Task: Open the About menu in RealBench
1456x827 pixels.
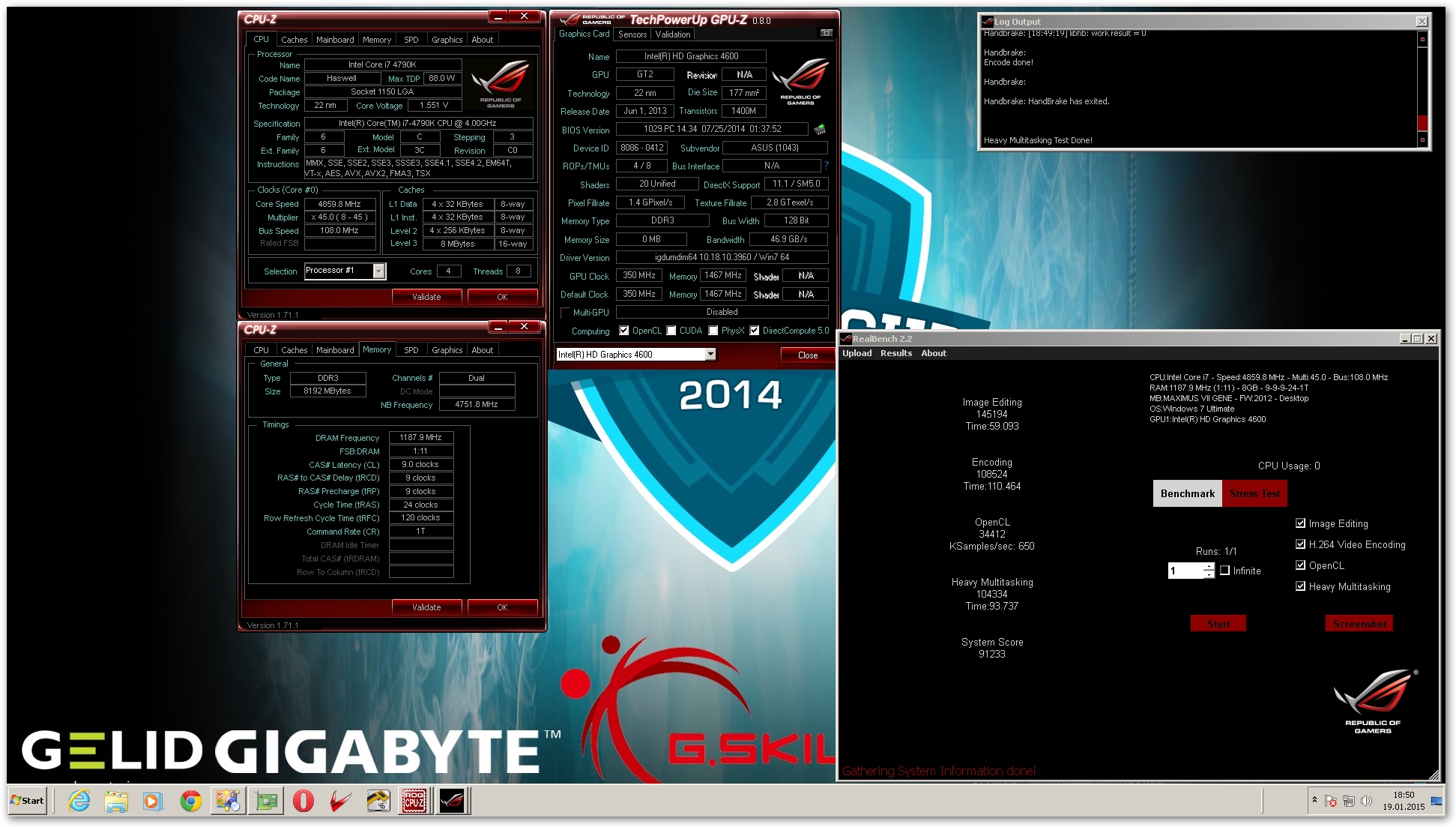Action: point(934,353)
